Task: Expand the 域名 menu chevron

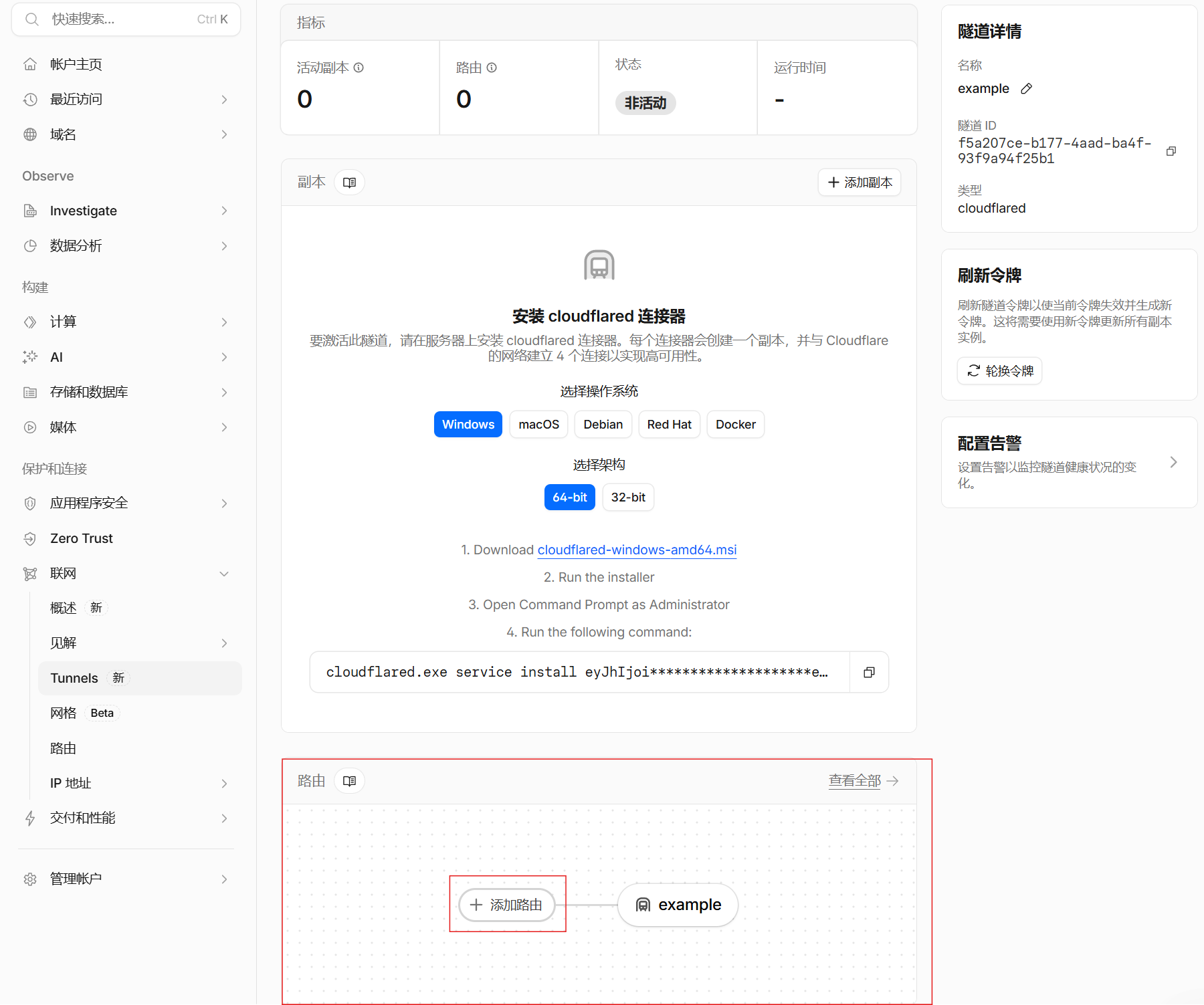Action: coord(224,134)
